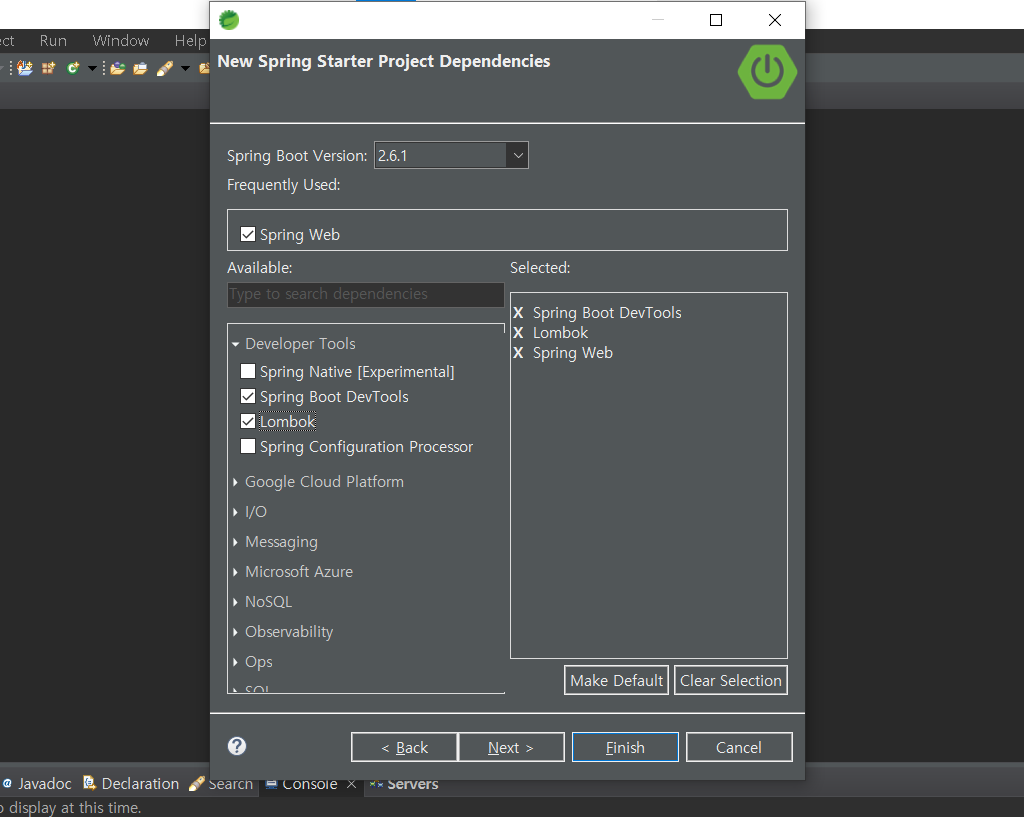Click the New Java Package toolbar icon

pos(48,68)
